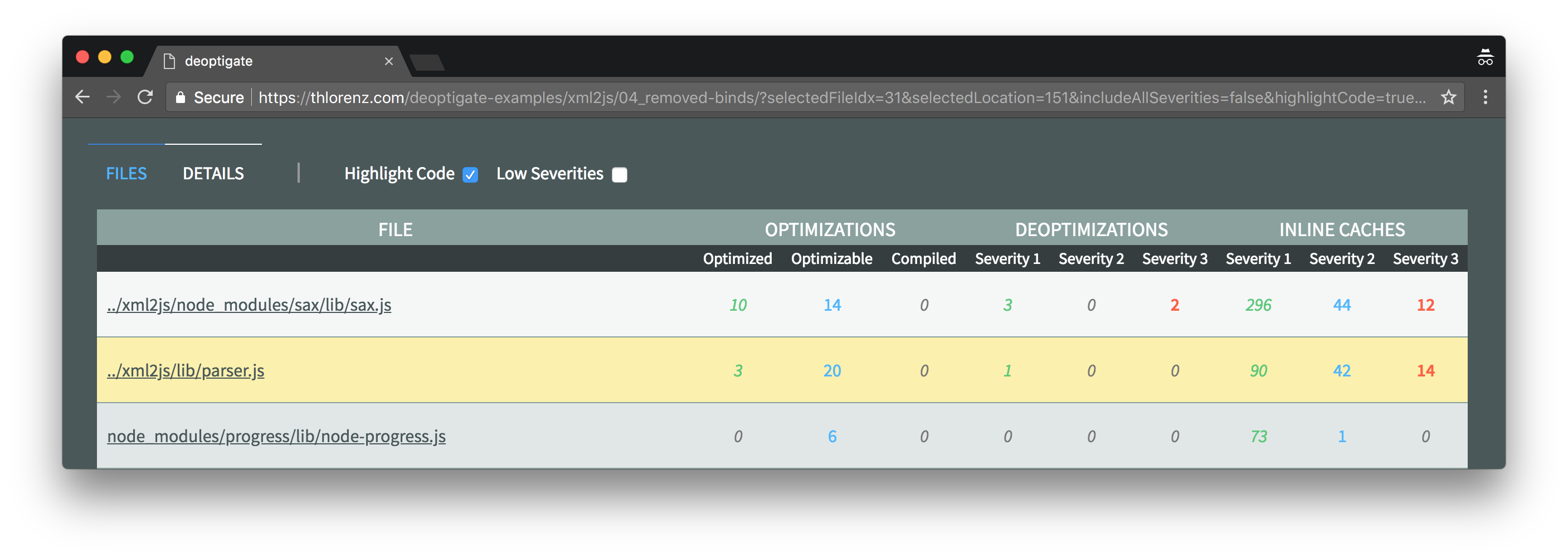The height and width of the screenshot is (558, 1568).
Task: Click the Optimized column subheader
Action: pos(737,258)
